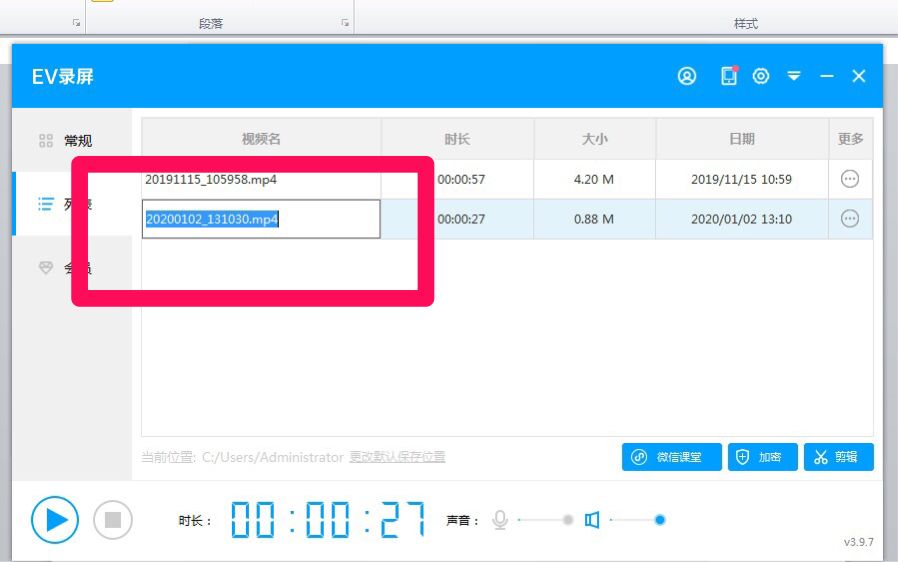Start recording with the play button
This screenshot has height=562, width=898.
(x=54, y=520)
